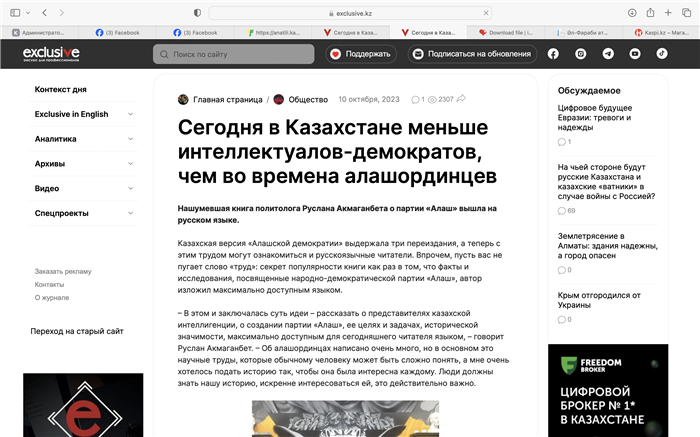Click the 'Поддержать' button

(360, 54)
